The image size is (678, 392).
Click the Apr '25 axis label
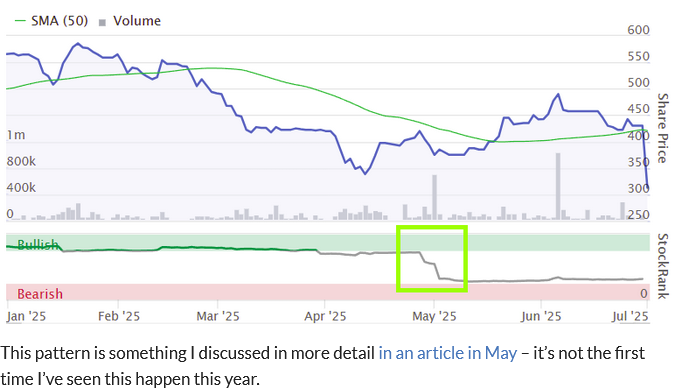click(x=325, y=316)
